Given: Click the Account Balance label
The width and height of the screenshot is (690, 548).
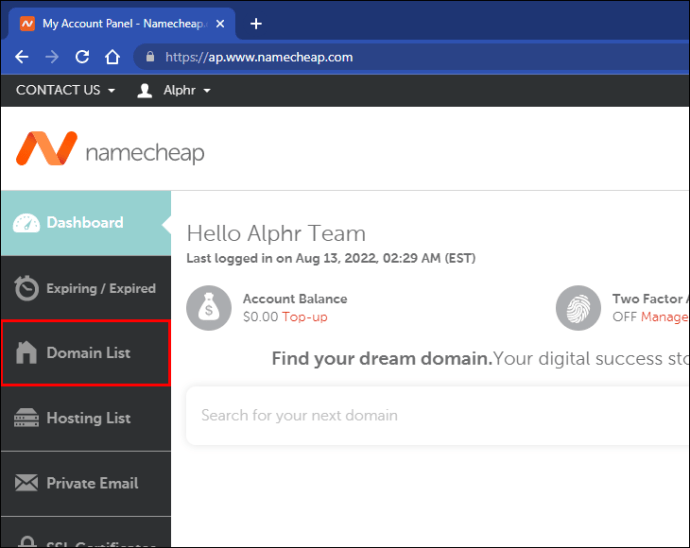Looking at the screenshot, I should point(295,299).
